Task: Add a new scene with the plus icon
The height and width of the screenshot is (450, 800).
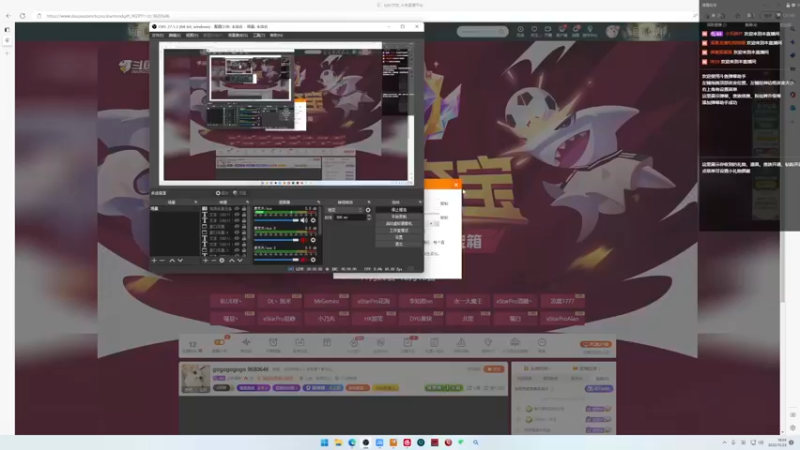Action: (154, 260)
